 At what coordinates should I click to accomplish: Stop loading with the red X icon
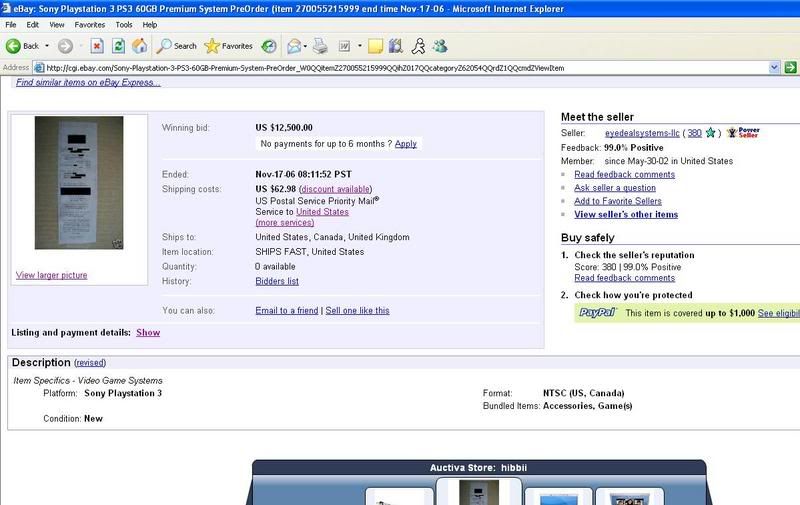(x=96, y=46)
